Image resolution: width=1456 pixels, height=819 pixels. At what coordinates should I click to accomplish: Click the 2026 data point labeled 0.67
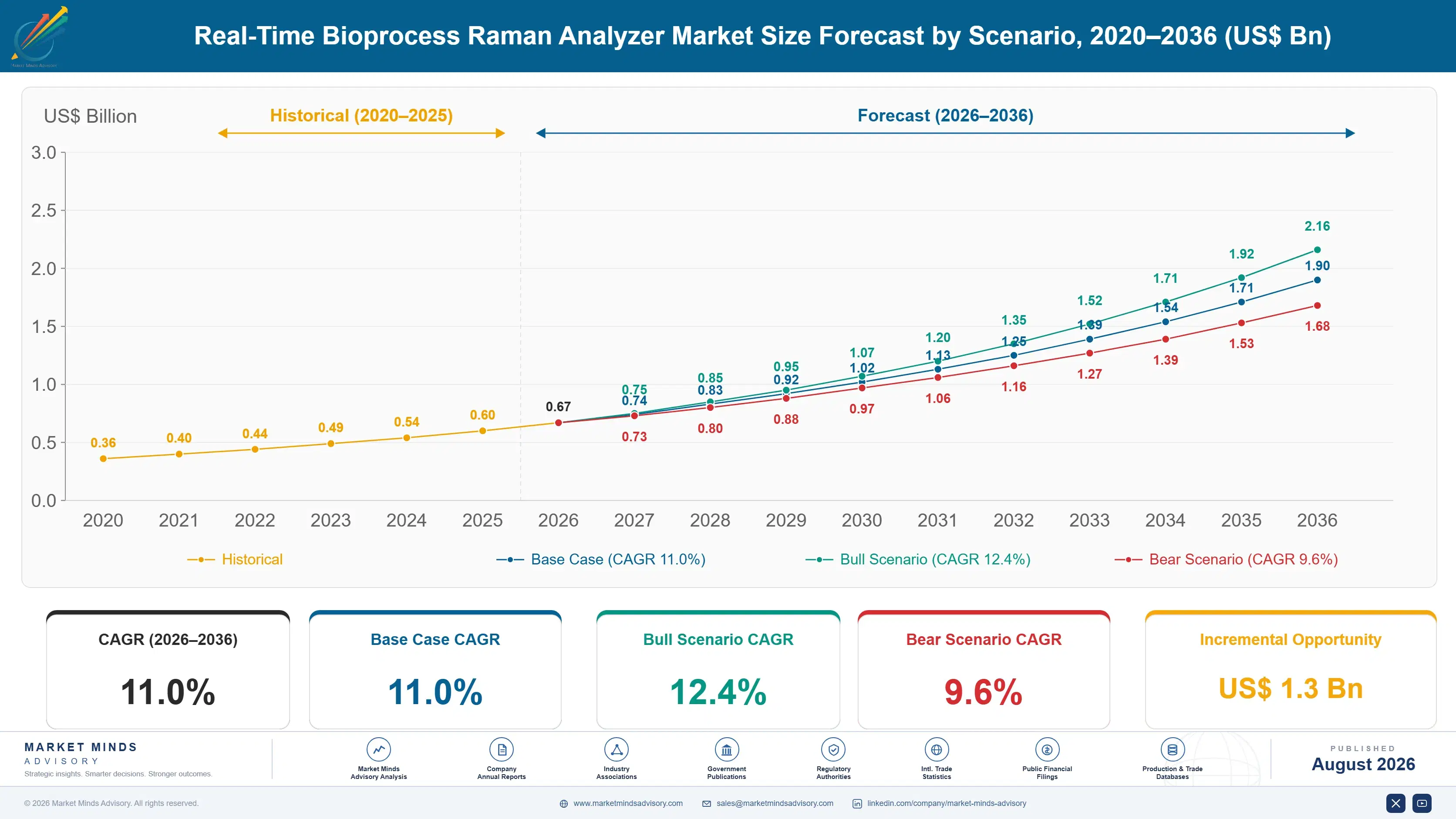tap(559, 423)
